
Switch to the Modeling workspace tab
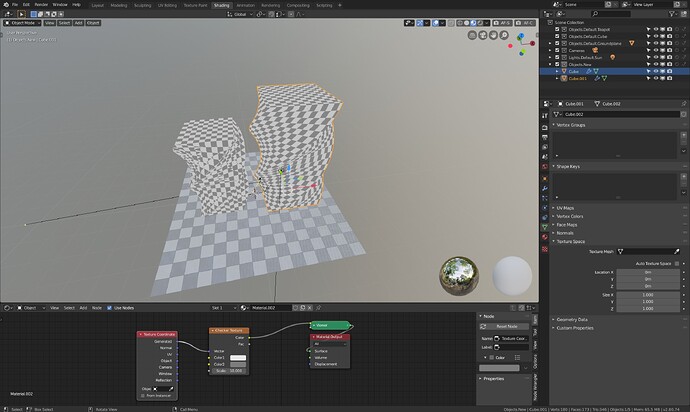pyautogui.click(x=119, y=5)
